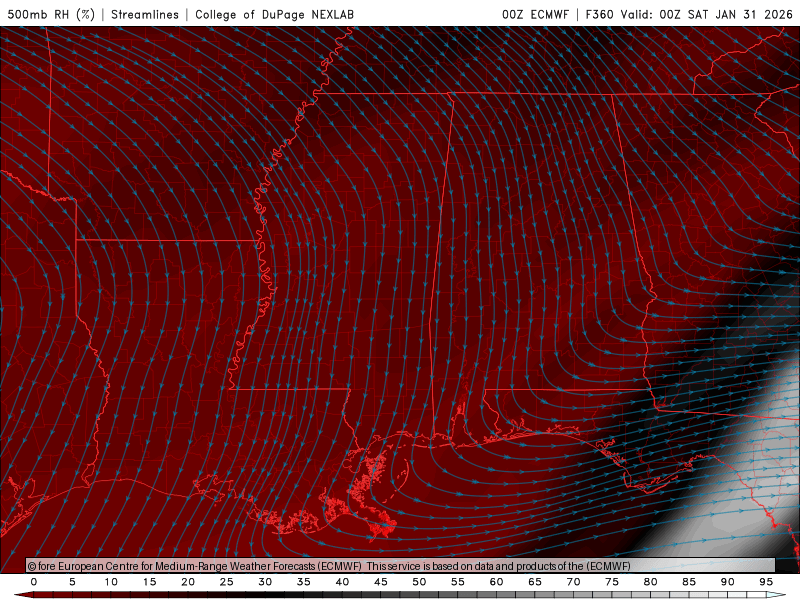The height and width of the screenshot is (600, 800).
Task: Click the color bar segment below '50'
Action: pos(429,595)
